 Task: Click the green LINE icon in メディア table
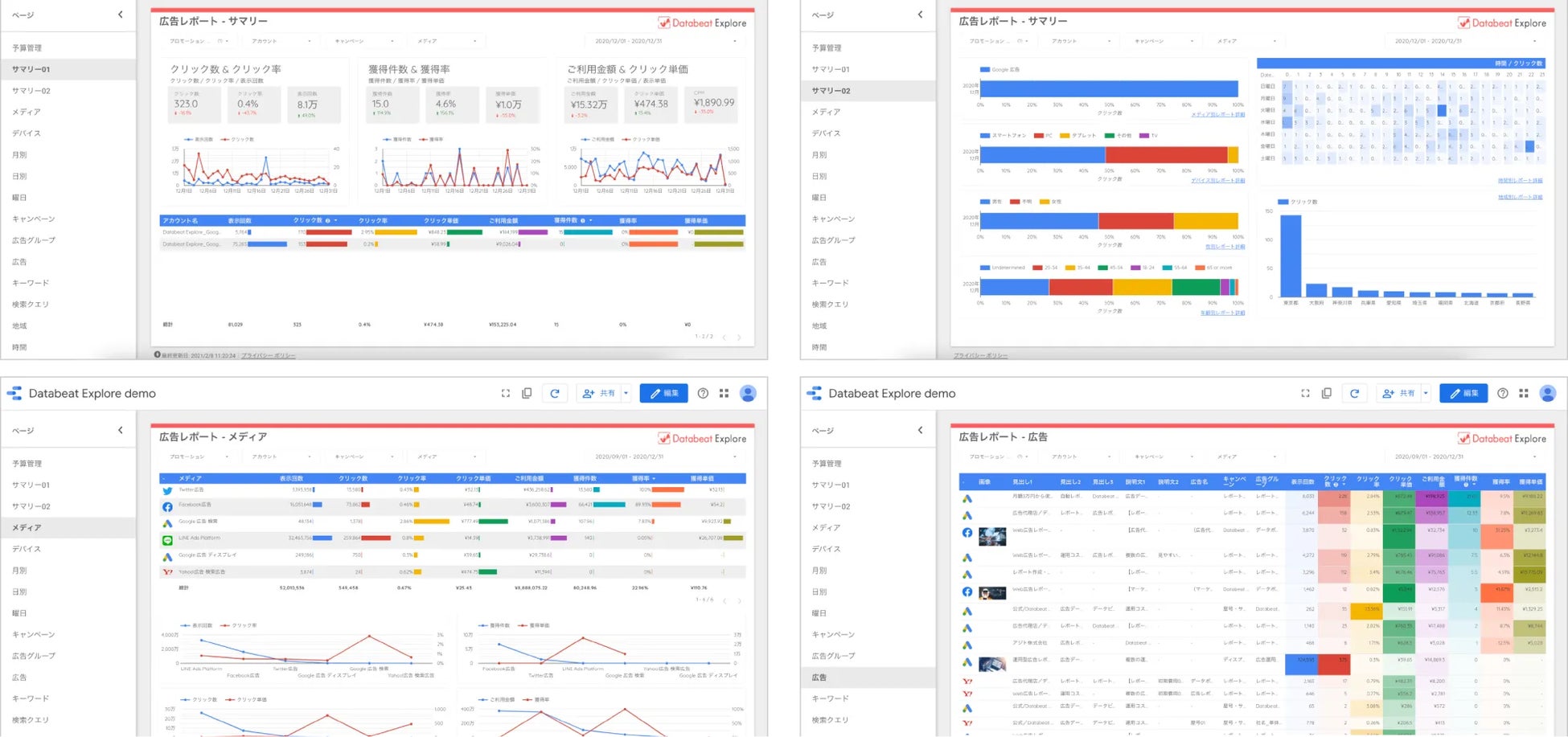coord(167,540)
